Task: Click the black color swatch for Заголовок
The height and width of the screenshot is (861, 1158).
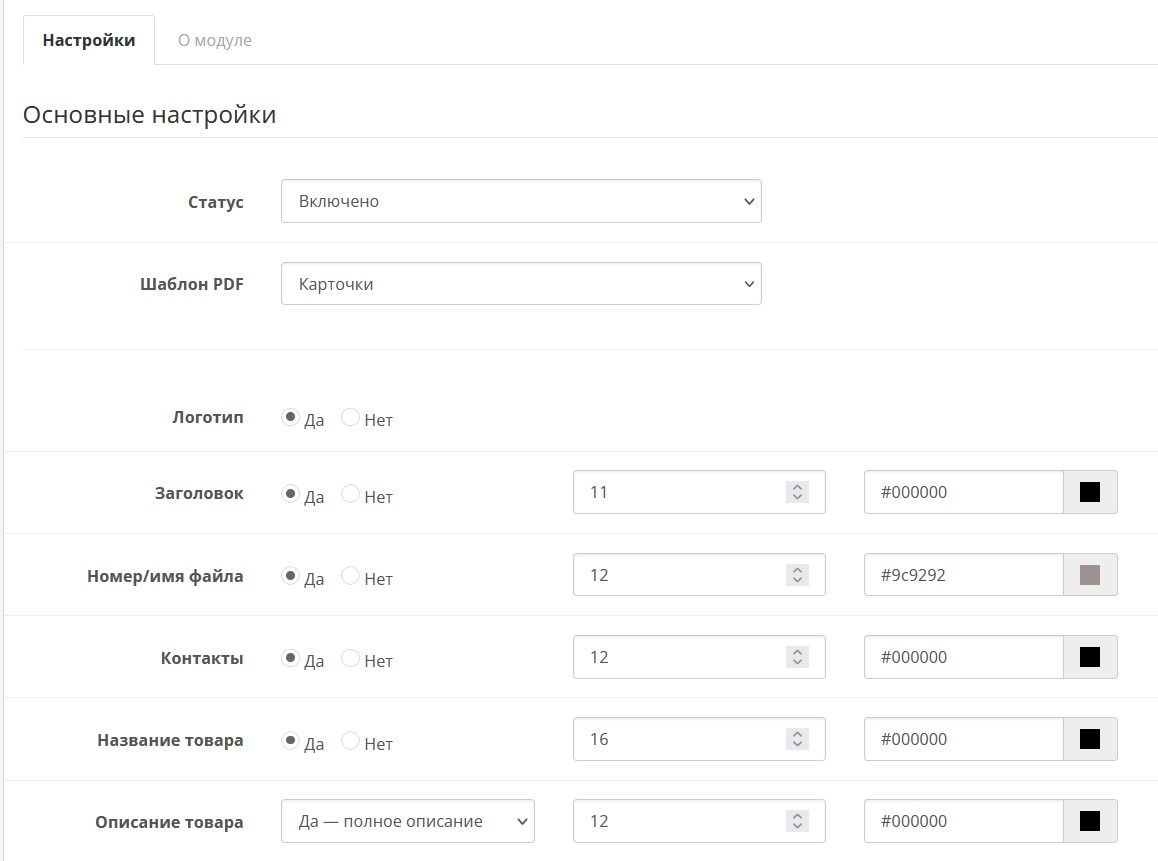Action: (x=1090, y=492)
